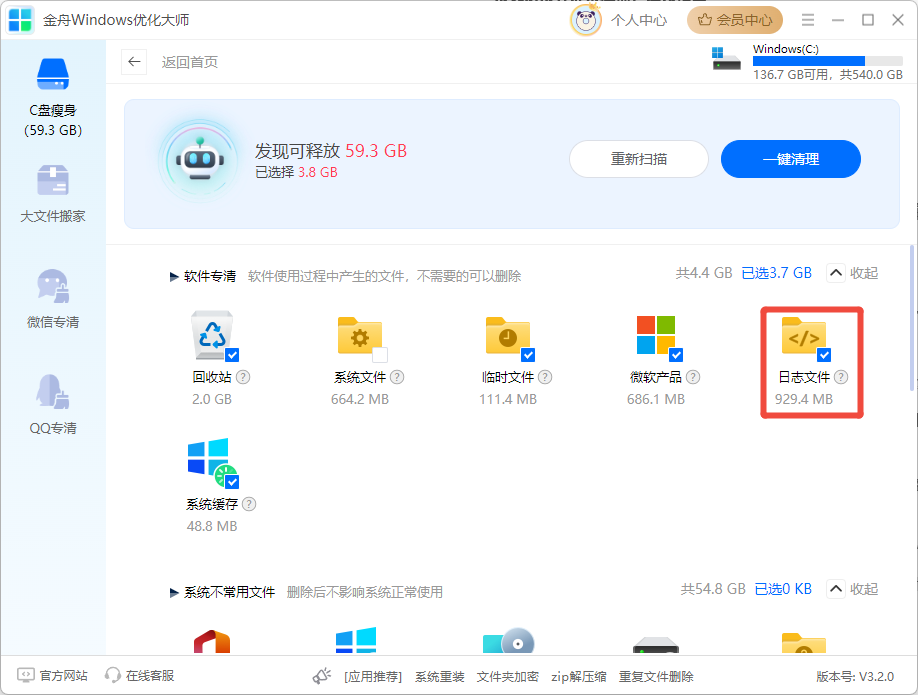Click 共54.8 GB total text
Image resolution: width=918 pixels, height=695 pixels.
713,589
